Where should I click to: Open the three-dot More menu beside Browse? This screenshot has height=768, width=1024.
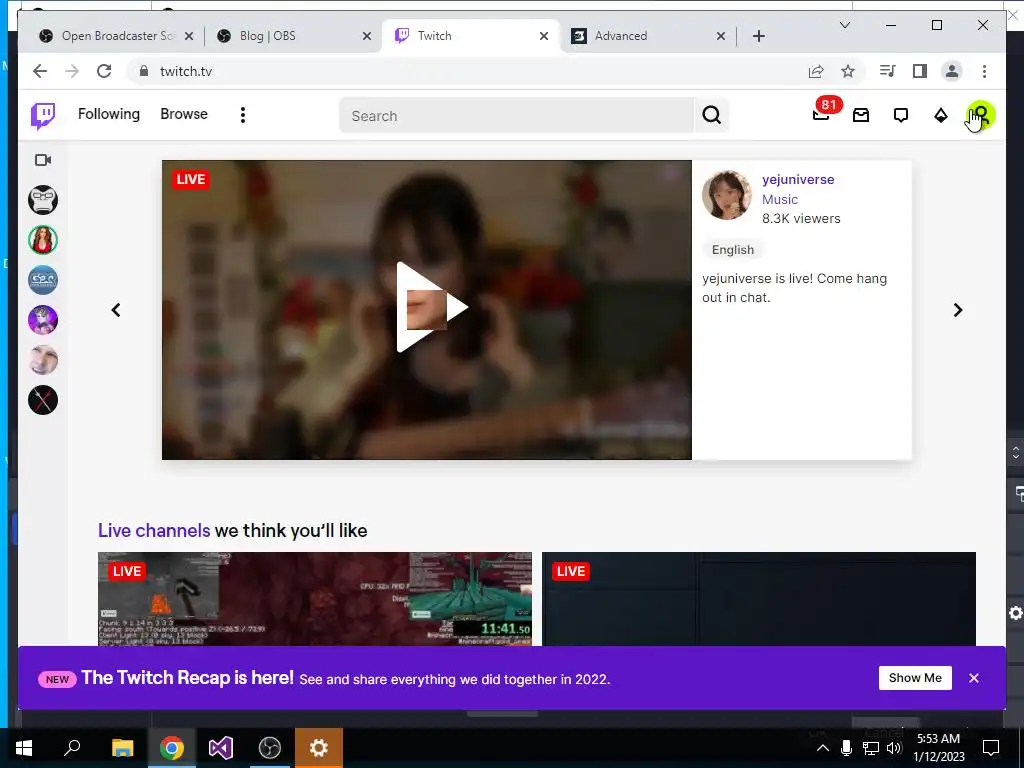tap(243, 115)
